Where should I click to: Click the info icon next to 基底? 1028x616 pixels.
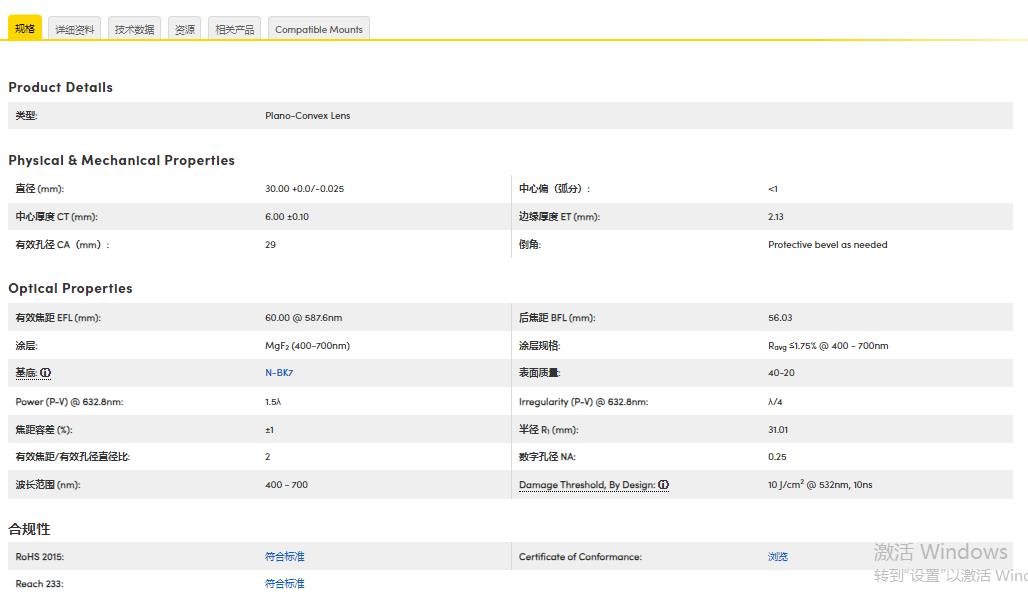(46, 373)
